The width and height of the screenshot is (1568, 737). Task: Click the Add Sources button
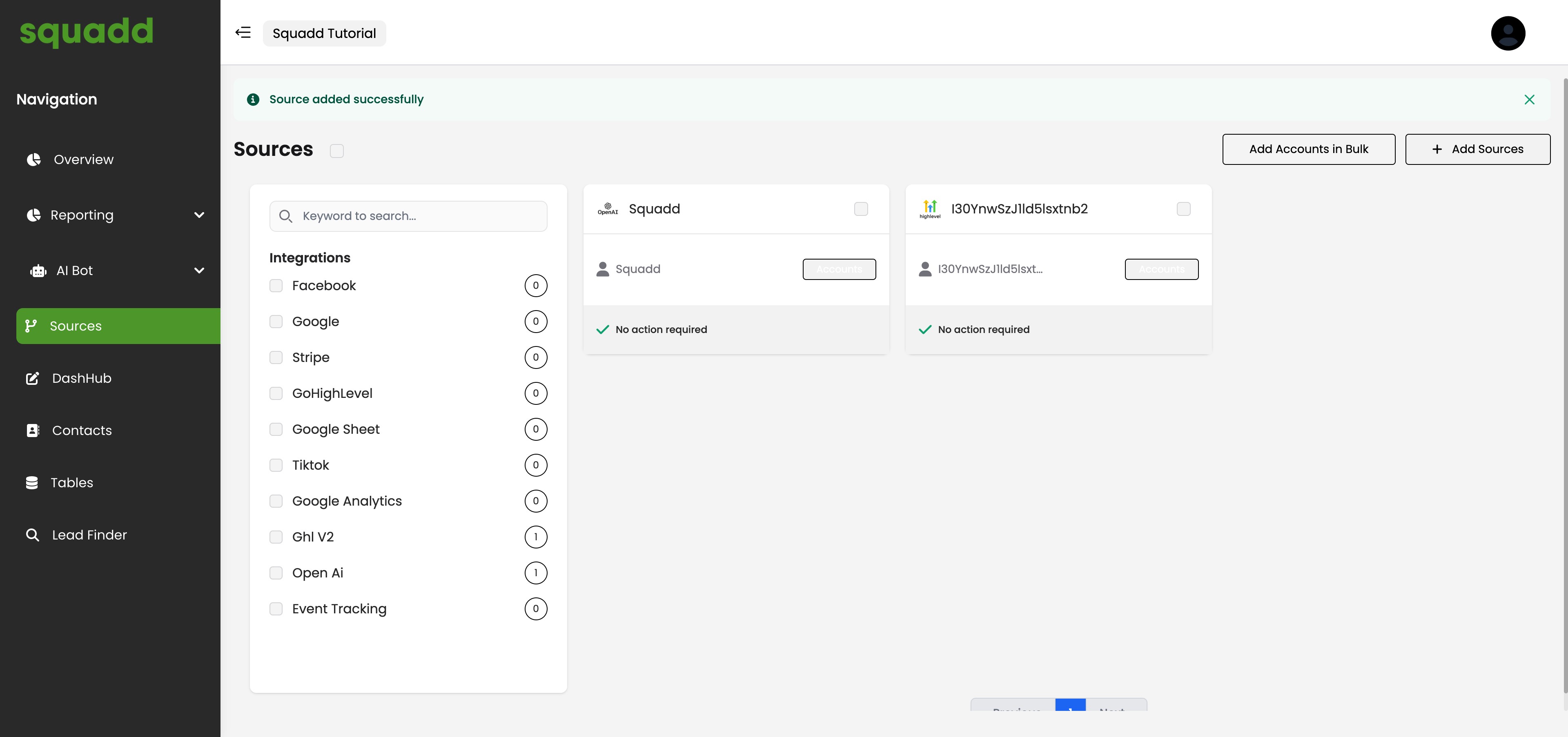[1477, 149]
